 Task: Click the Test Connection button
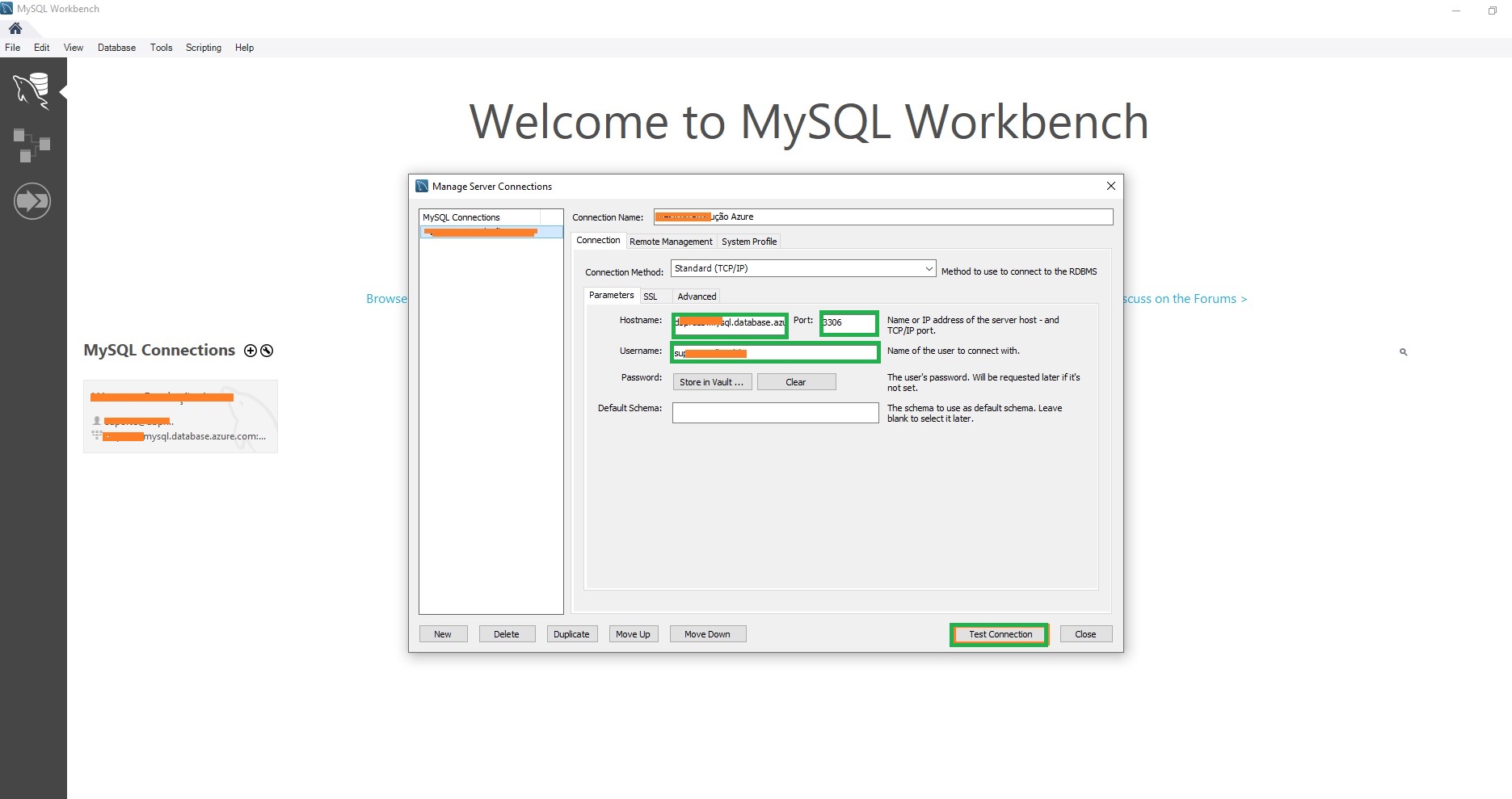pyautogui.click(x=1000, y=634)
